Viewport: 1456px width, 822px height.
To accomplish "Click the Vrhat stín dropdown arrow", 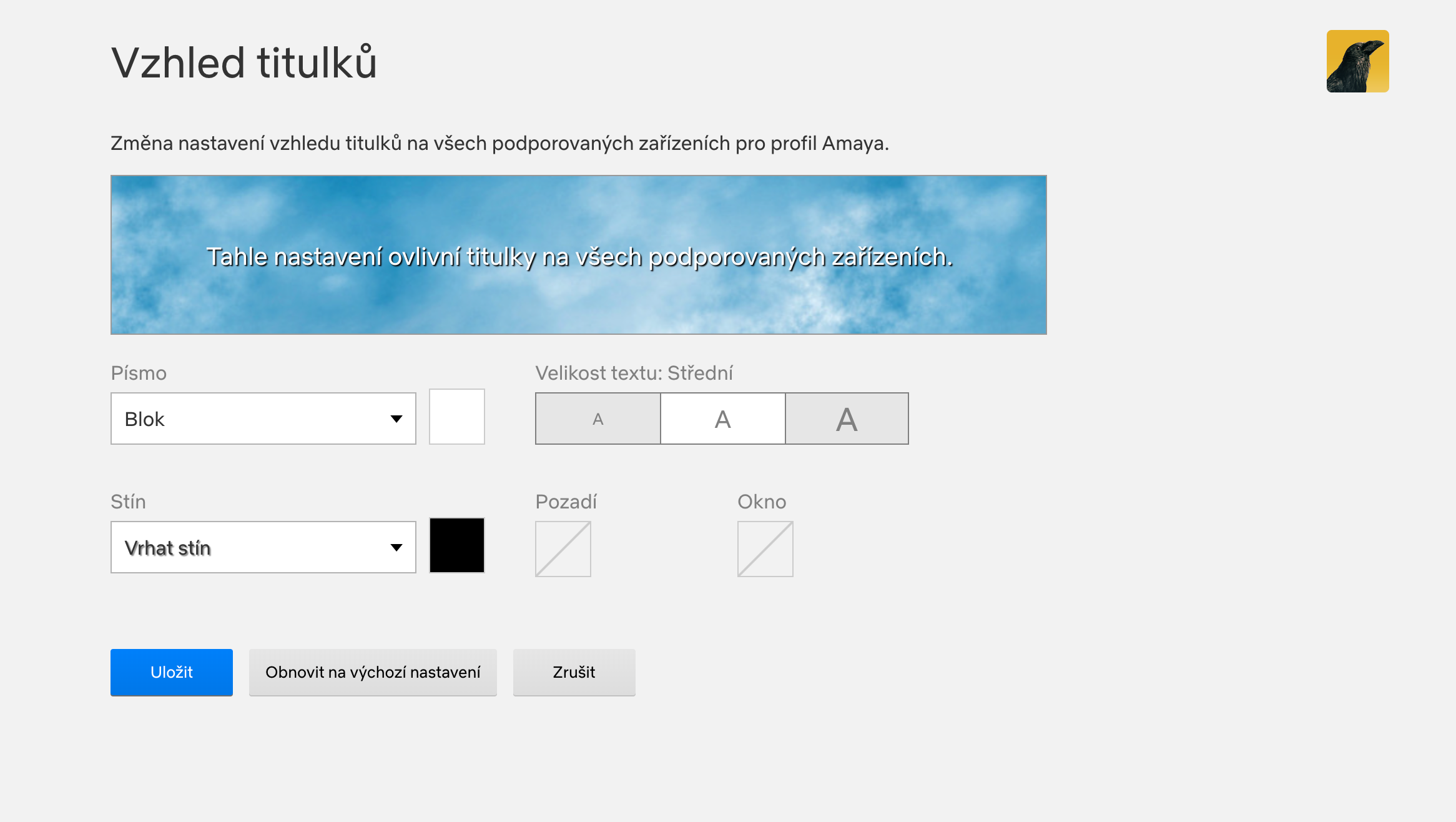I will (x=396, y=547).
